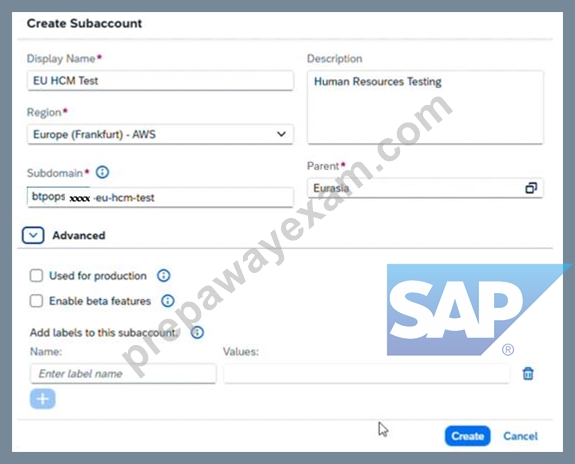The image size is (575, 464).
Task: Click the Create button
Action: 468,436
